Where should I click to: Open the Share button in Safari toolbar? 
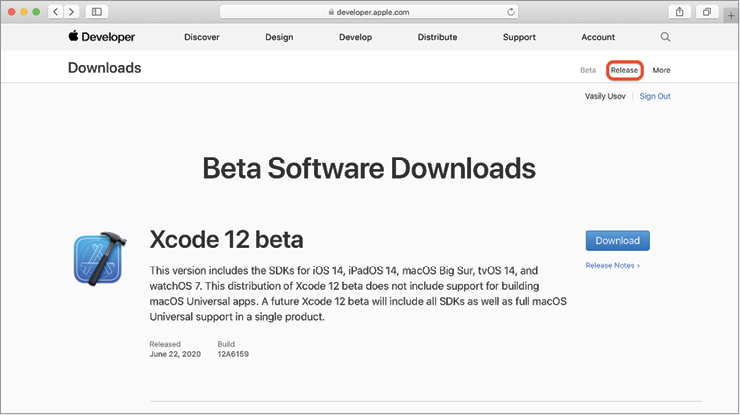[x=679, y=11]
